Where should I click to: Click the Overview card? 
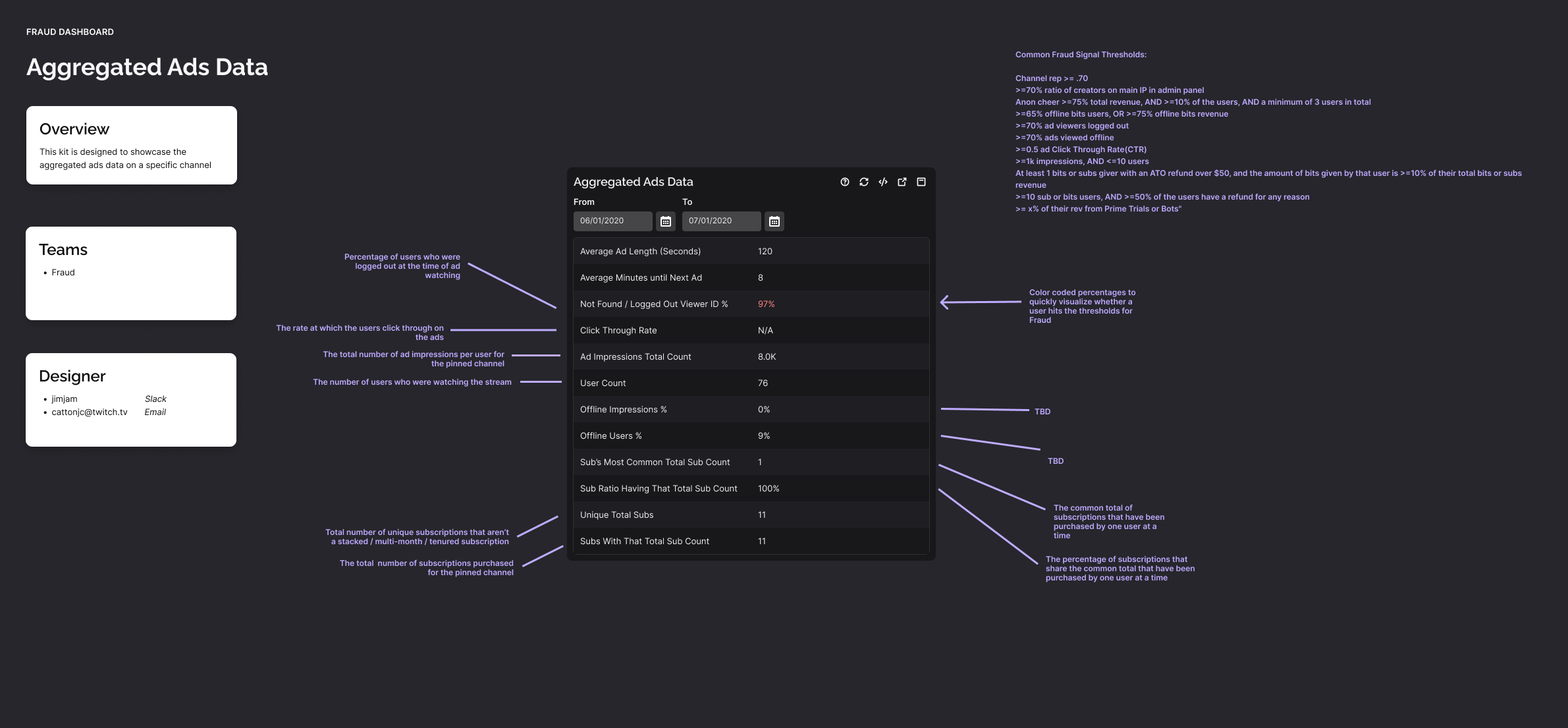pos(130,144)
